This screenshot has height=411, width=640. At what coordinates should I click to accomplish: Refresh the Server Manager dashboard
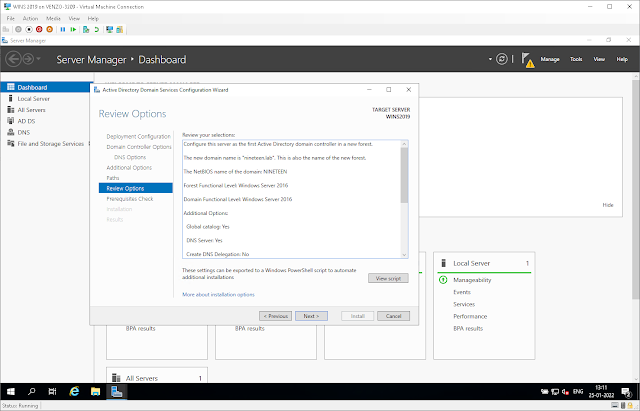pyautogui.click(x=502, y=59)
